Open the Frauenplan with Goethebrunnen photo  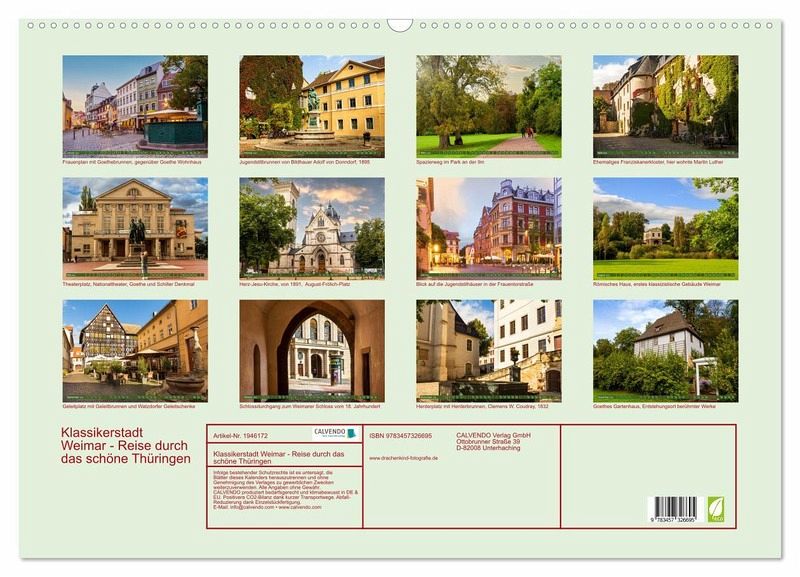[x=135, y=106]
